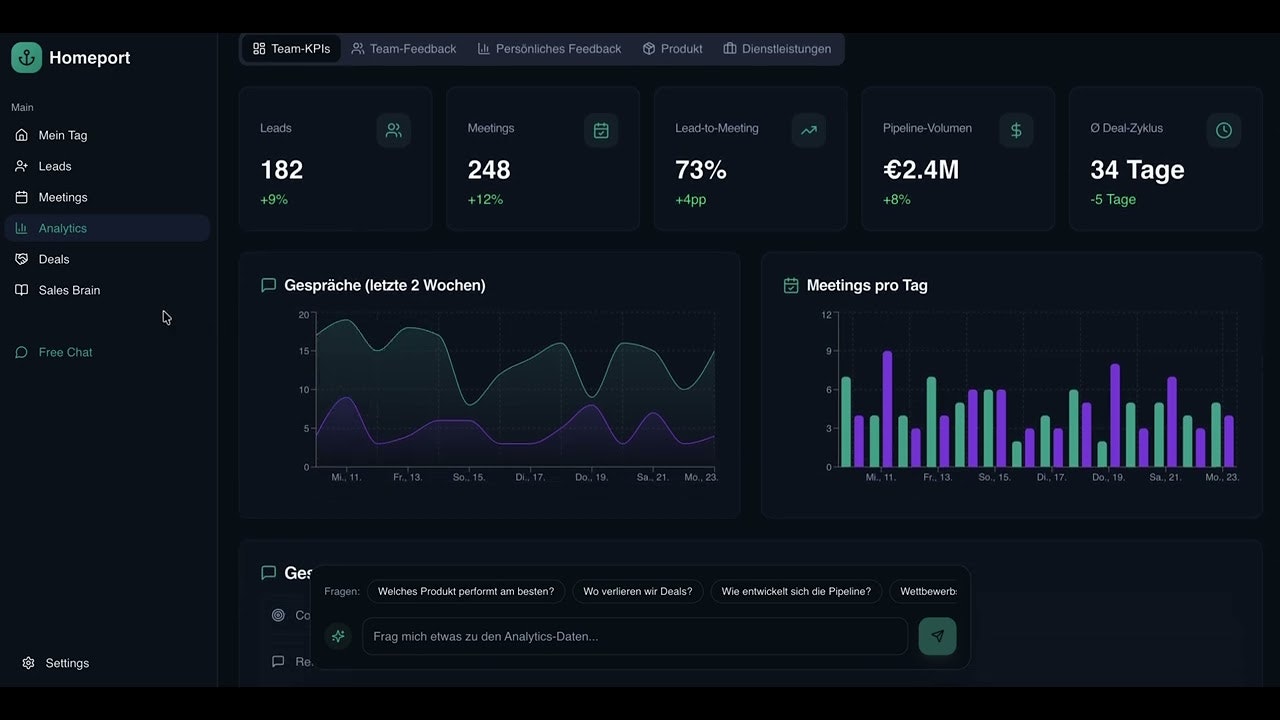Click the clock icon on Deal-Zyklus card
Image resolution: width=1280 pixels, height=720 pixels.
tap(1224, 130)
